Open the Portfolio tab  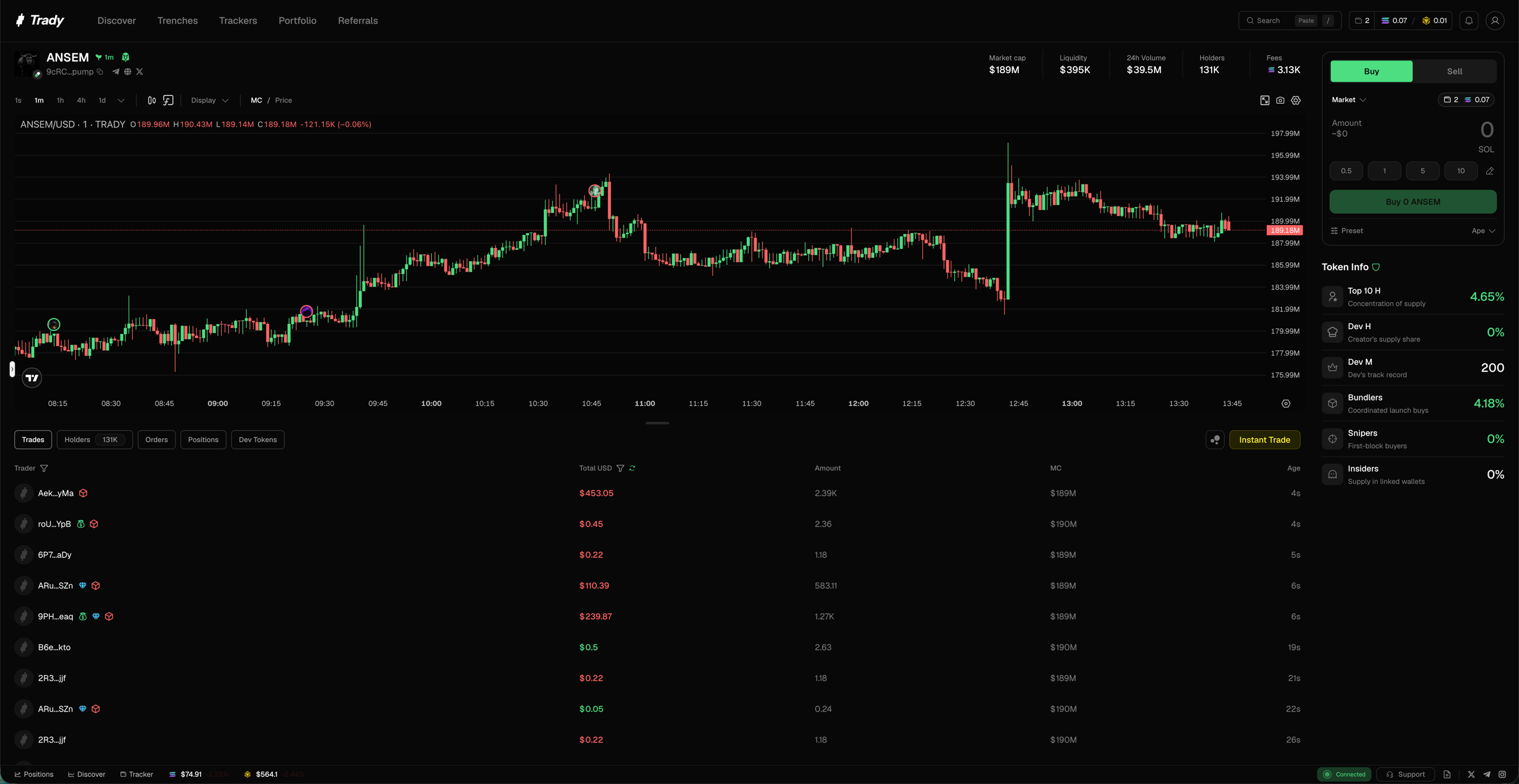[x=297, y=21]
